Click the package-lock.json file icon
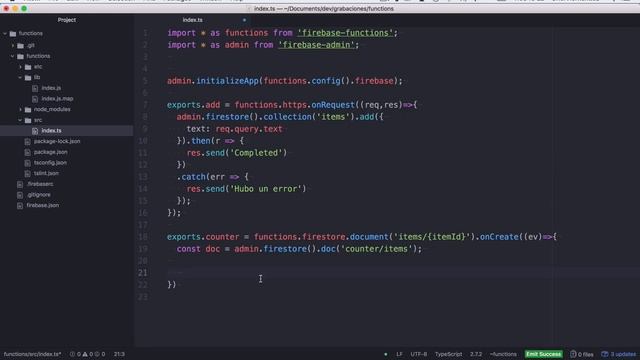This screenshot has width=640, height=360. (27, 141)
